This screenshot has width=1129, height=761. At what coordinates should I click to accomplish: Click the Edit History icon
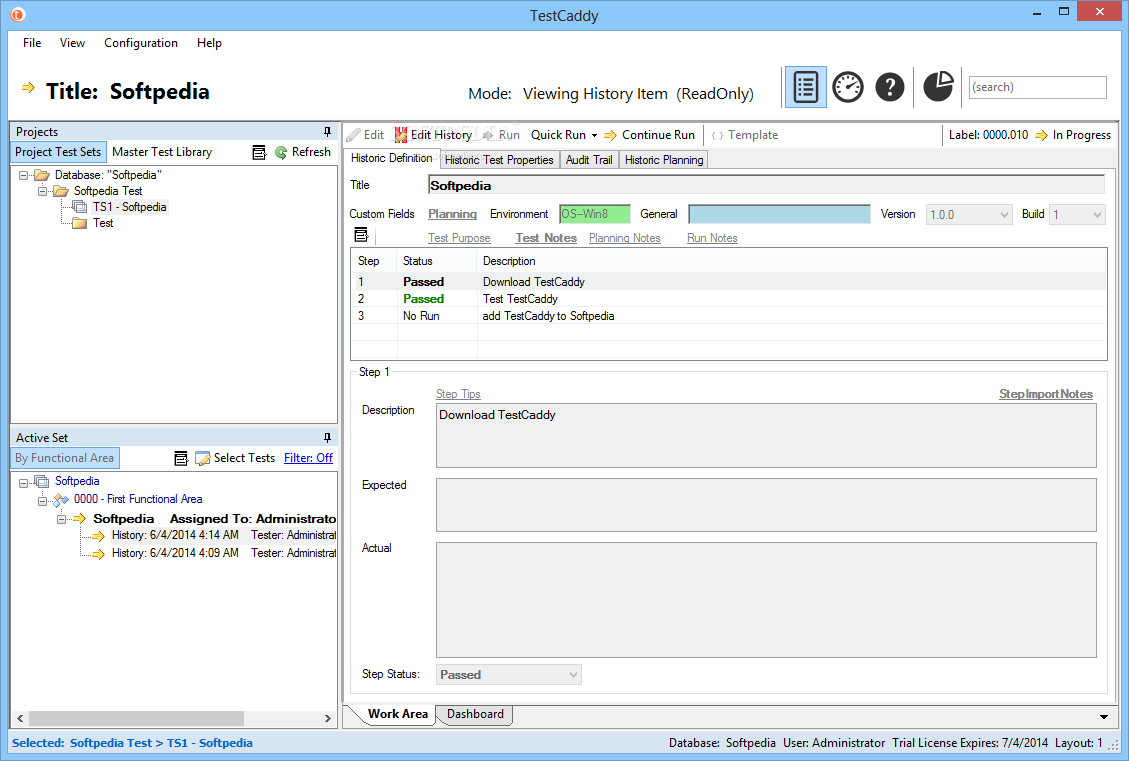coord(400,135)
